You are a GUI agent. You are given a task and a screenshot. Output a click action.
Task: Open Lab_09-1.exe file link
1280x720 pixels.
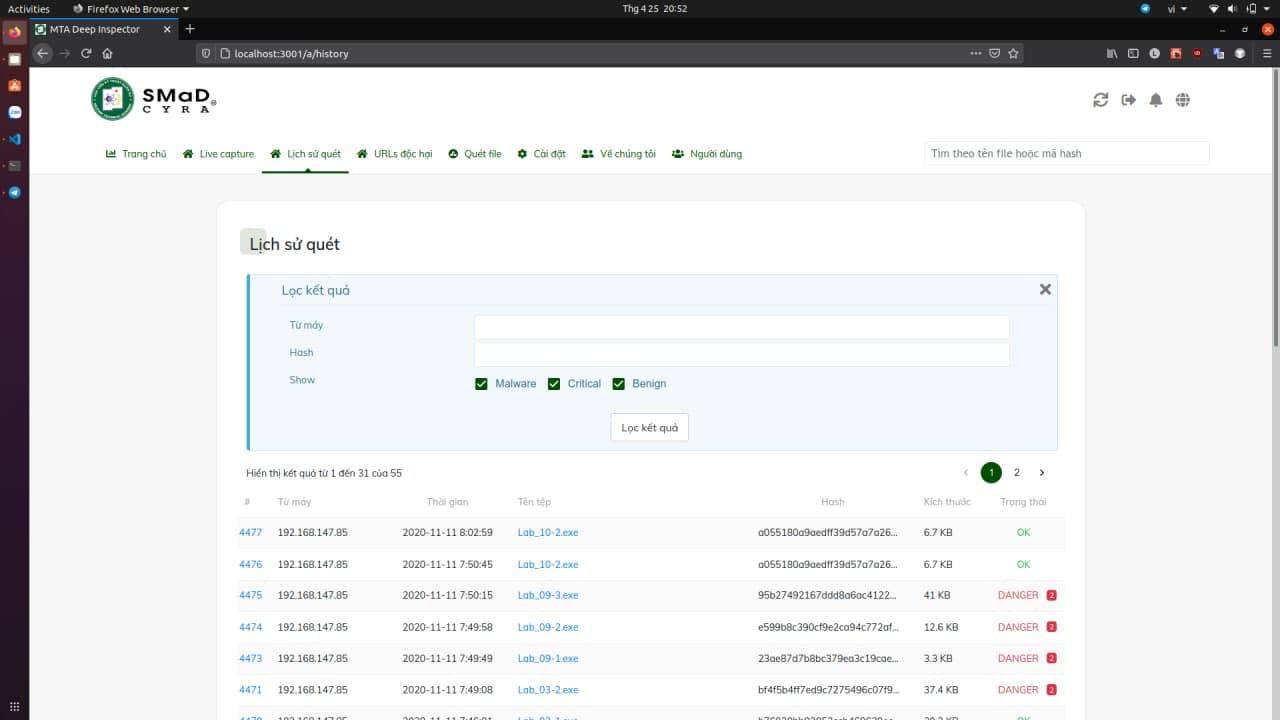[x=548, y=659]
